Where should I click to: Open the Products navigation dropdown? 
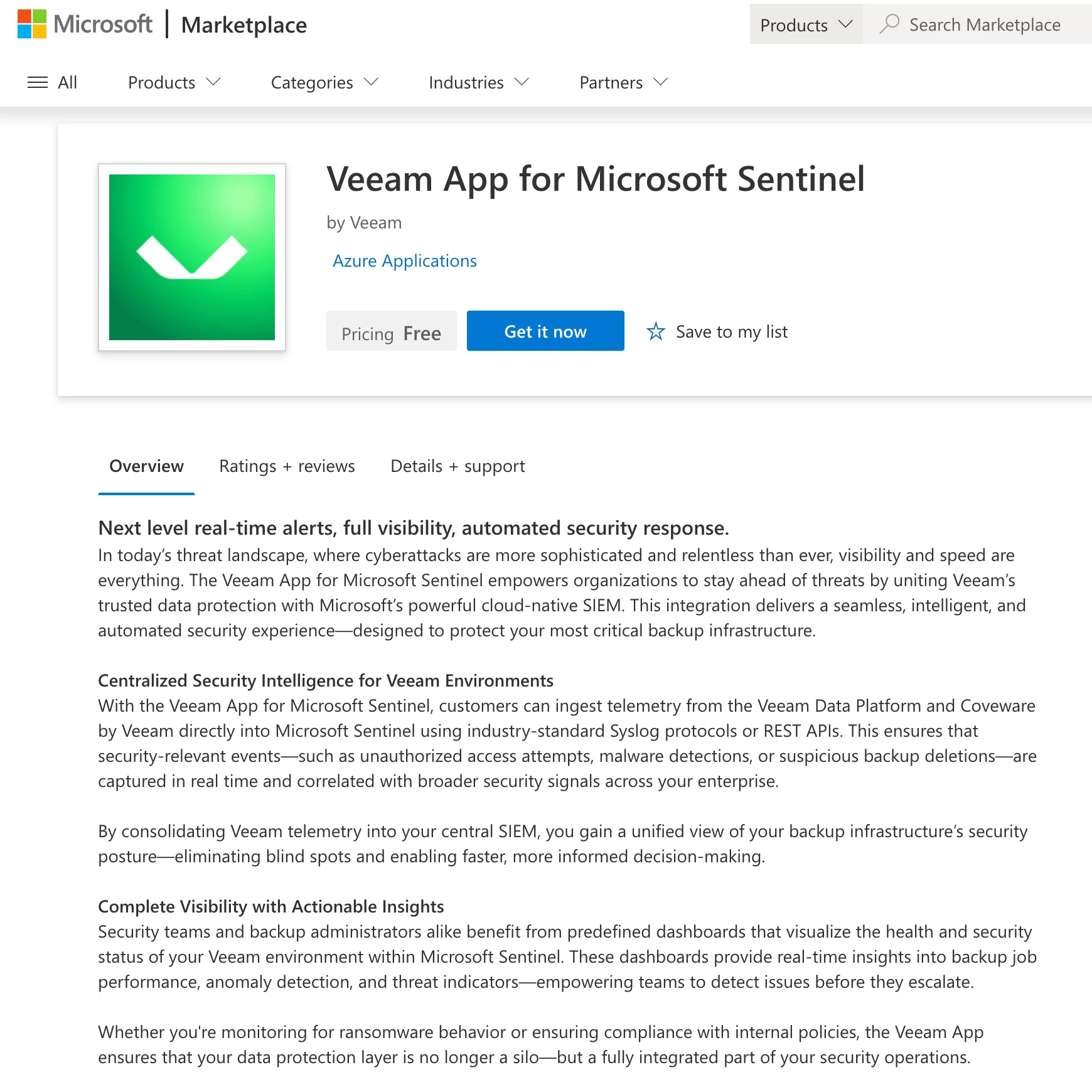point(174,82)
